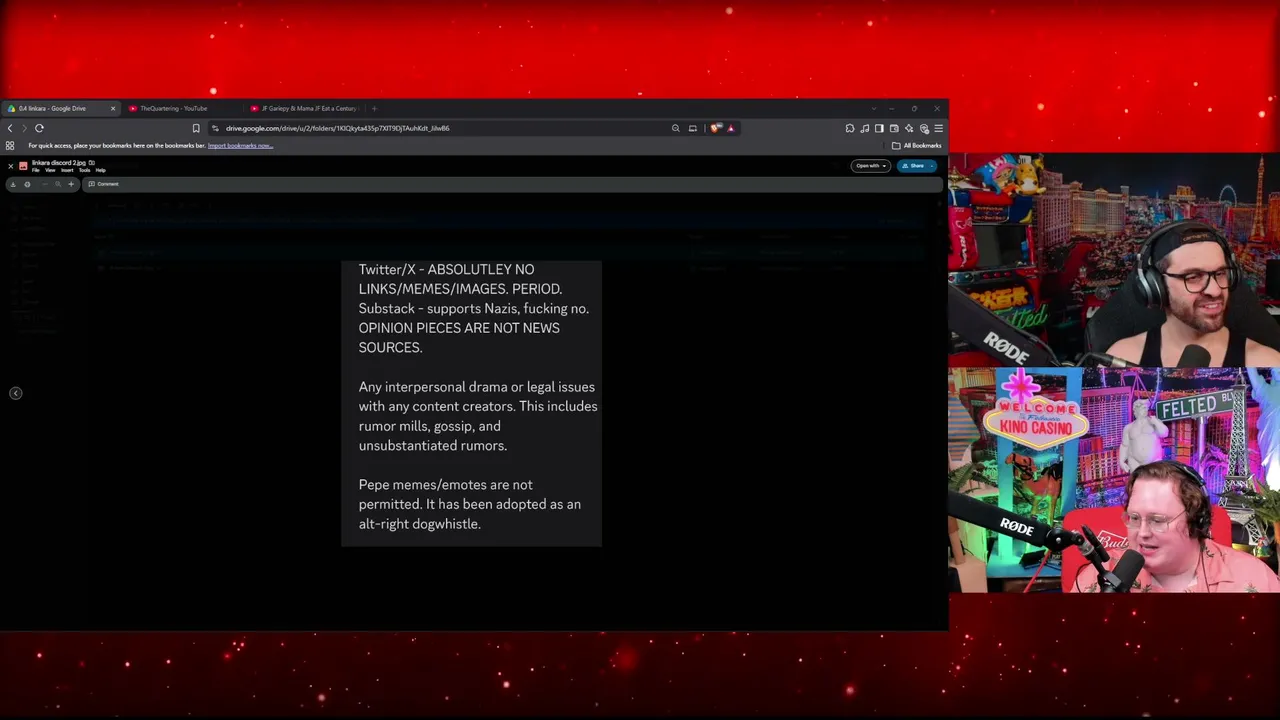This screenshot has width=1280, height=720.
Task: Click the folder icon beside the file name
Action: (91, 163)
